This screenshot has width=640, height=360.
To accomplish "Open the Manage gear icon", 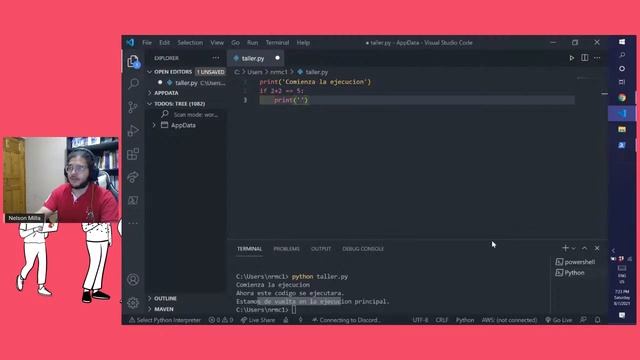I will pyautogui.click(x=133, y=303).
